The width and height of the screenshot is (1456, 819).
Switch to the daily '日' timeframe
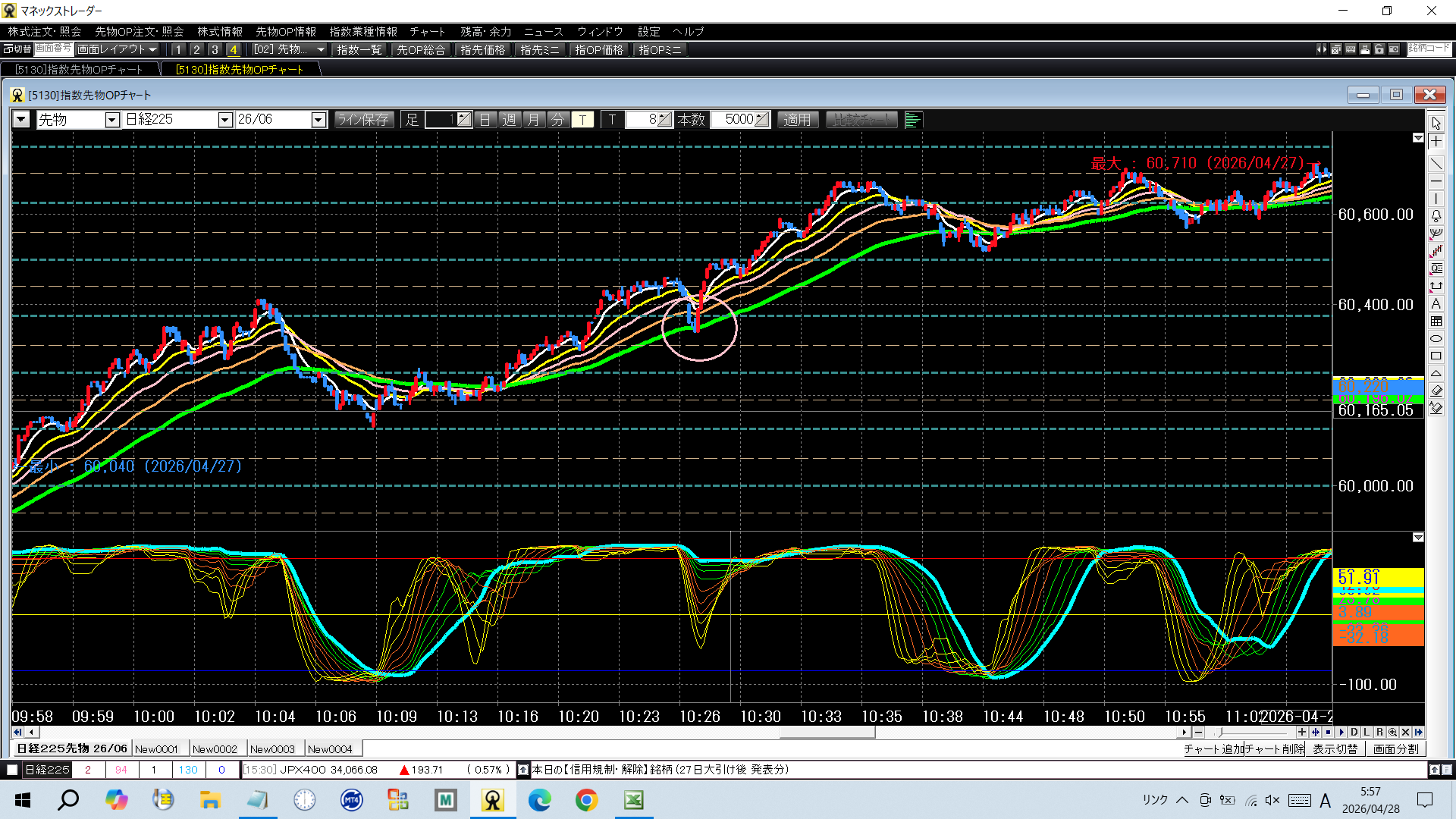485,120
